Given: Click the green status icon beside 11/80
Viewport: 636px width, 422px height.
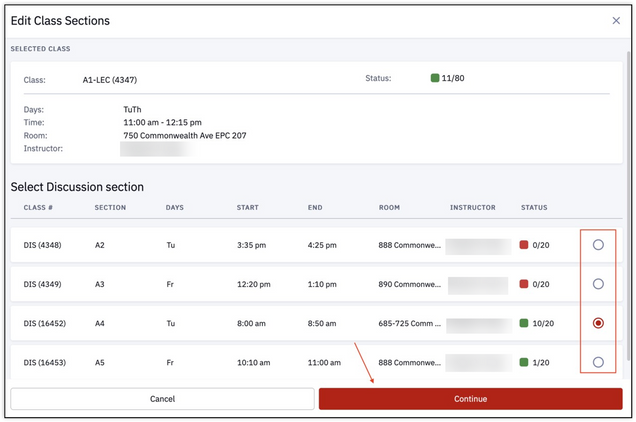Looking at the screenshot, I should pyautogui.click(x=435, y=78).
